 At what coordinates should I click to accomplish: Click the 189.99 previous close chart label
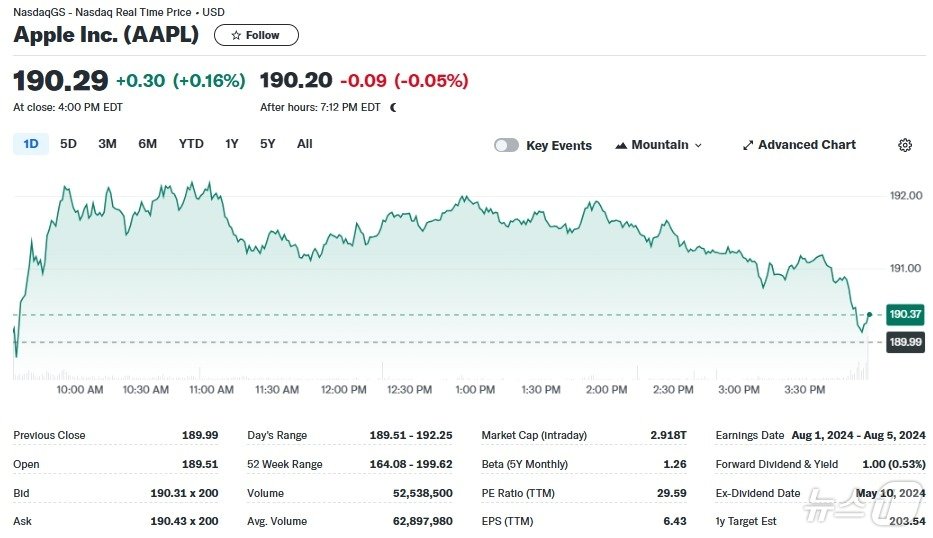click(904, 342)
